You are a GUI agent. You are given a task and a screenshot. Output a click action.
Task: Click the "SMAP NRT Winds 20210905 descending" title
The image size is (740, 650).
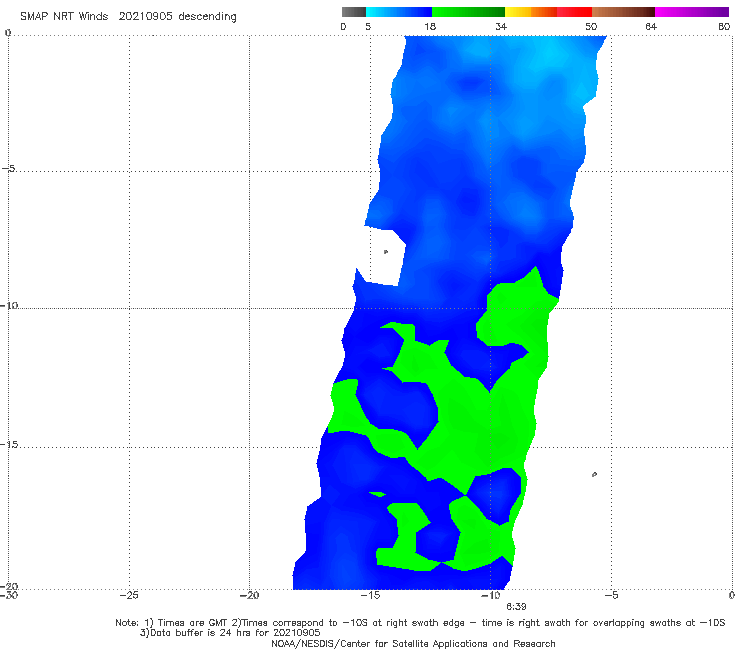click(x=128, y=16)
